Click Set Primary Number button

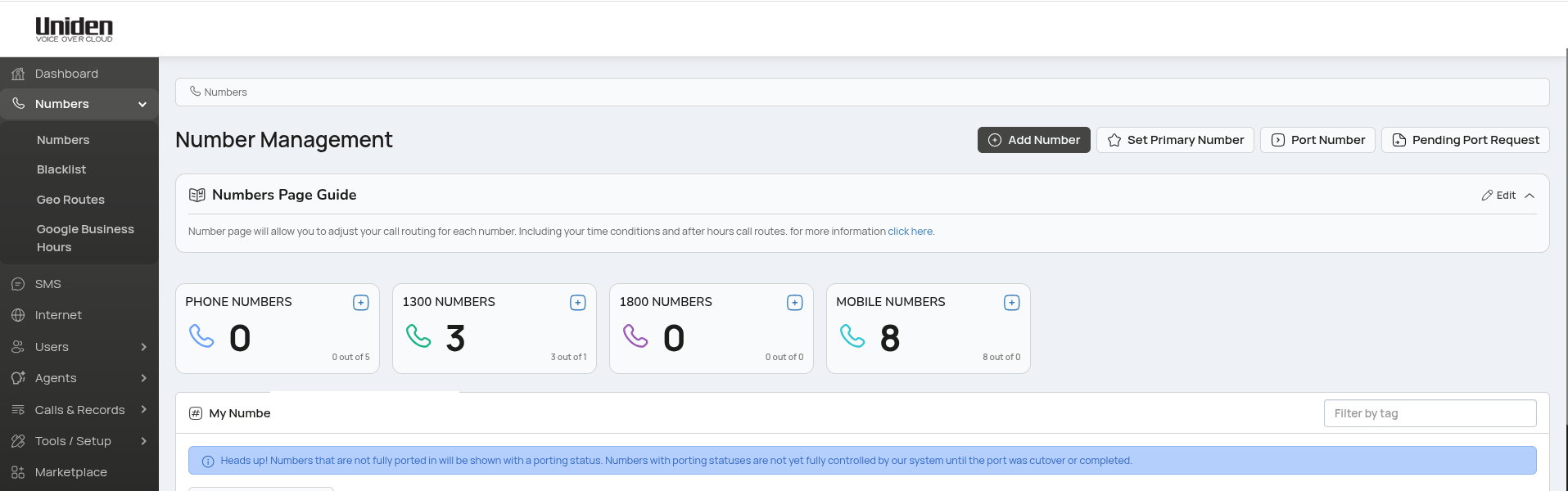coord(1175,140)
